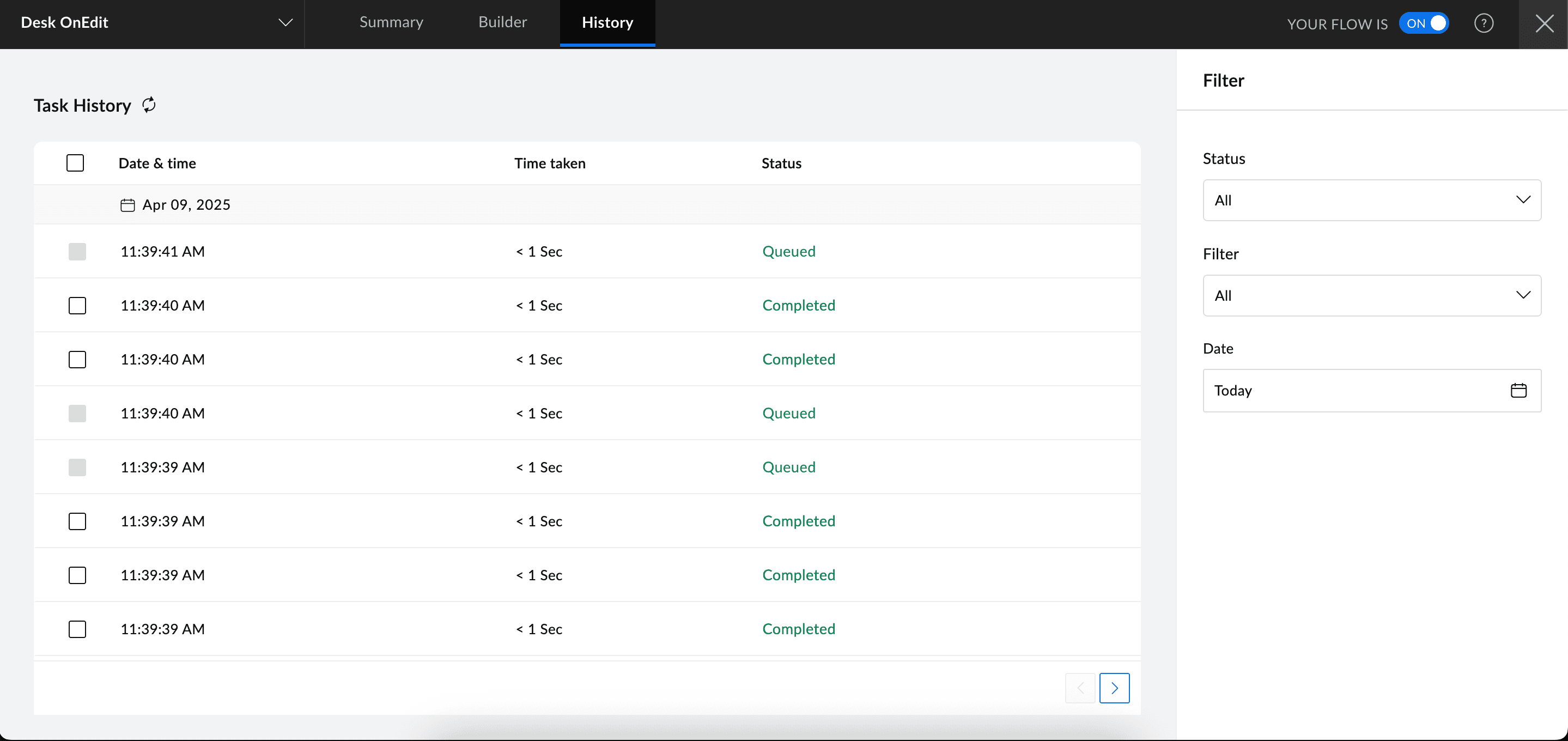Open the help question mark icon
Image resolution: width=1568 pixels, height=741 pixels.
(x=1484, y=24)
